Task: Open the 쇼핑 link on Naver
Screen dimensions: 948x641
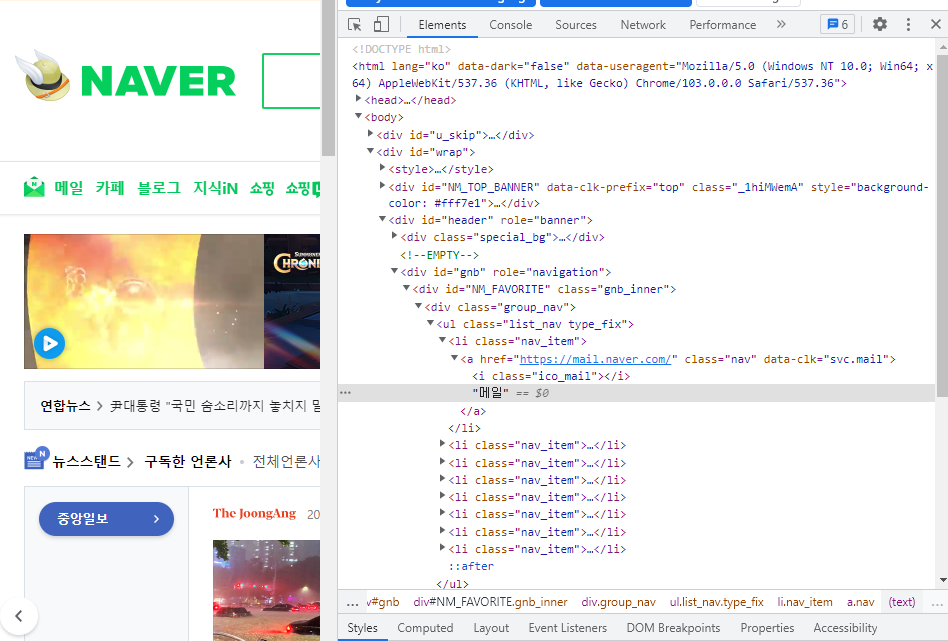Action: click(x=262, y=188)
